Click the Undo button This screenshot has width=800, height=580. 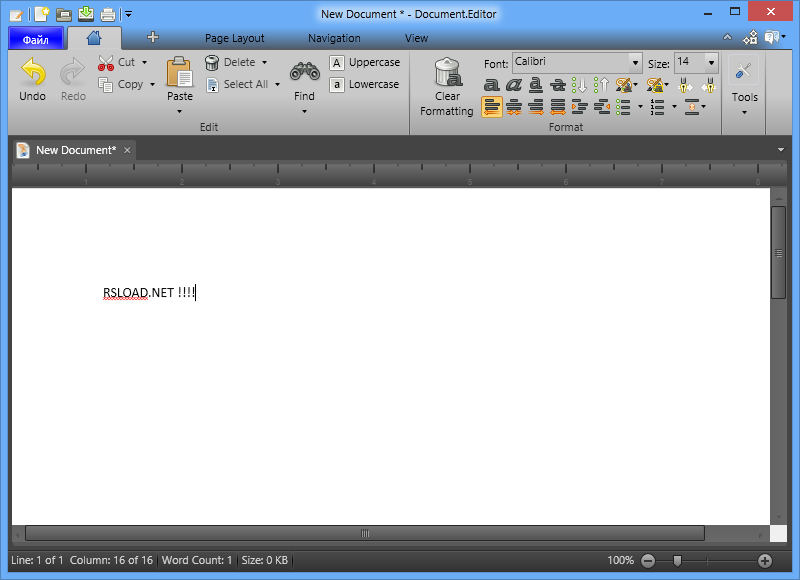33,79
